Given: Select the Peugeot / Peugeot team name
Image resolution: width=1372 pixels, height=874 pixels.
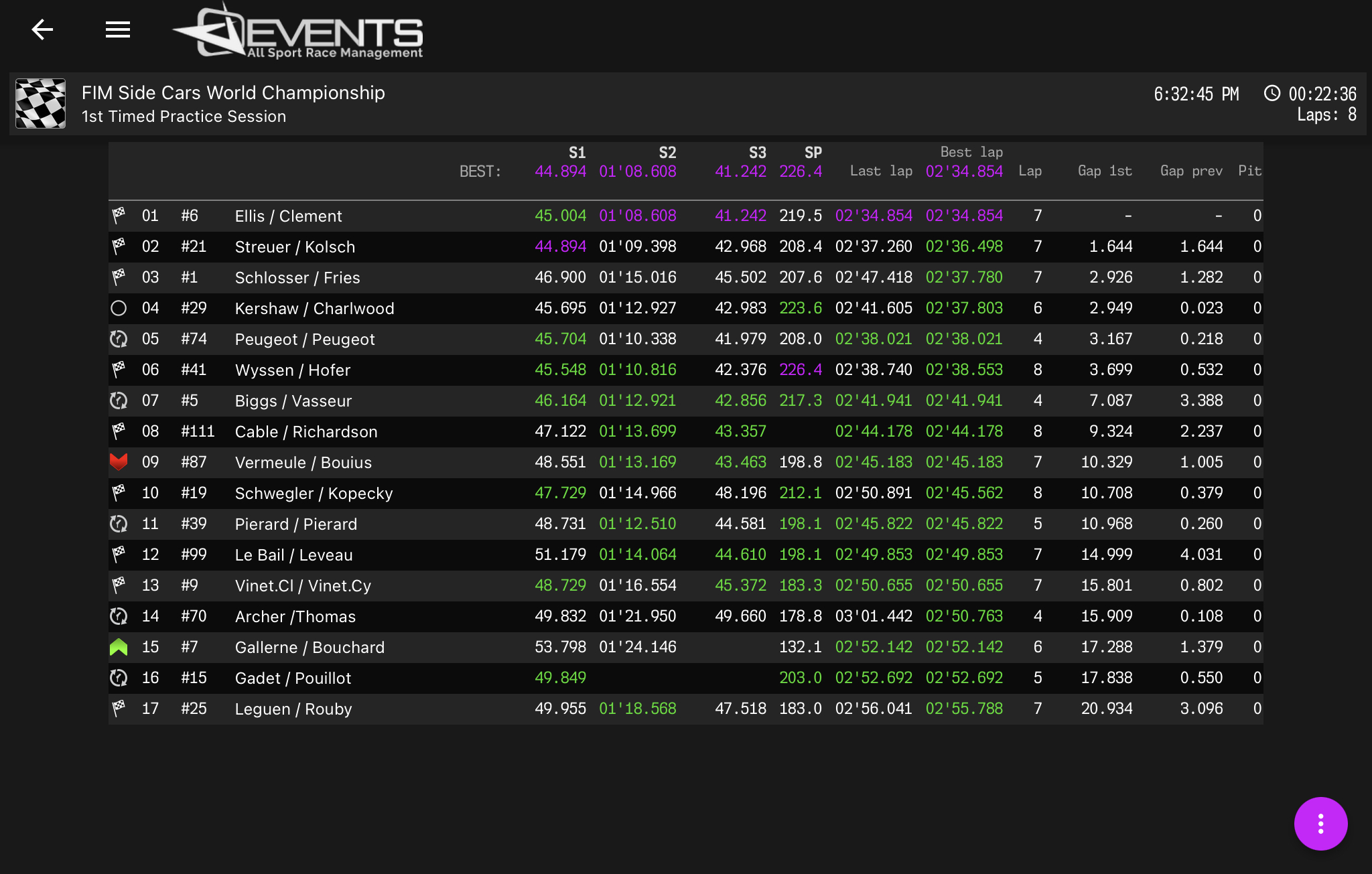Looking at the screenshot, I should (305, 339).
